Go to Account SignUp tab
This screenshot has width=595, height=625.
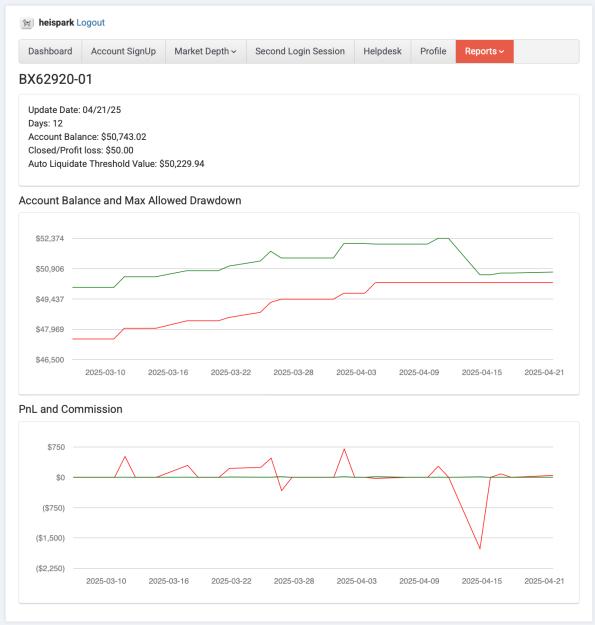(x=124, y=51)
